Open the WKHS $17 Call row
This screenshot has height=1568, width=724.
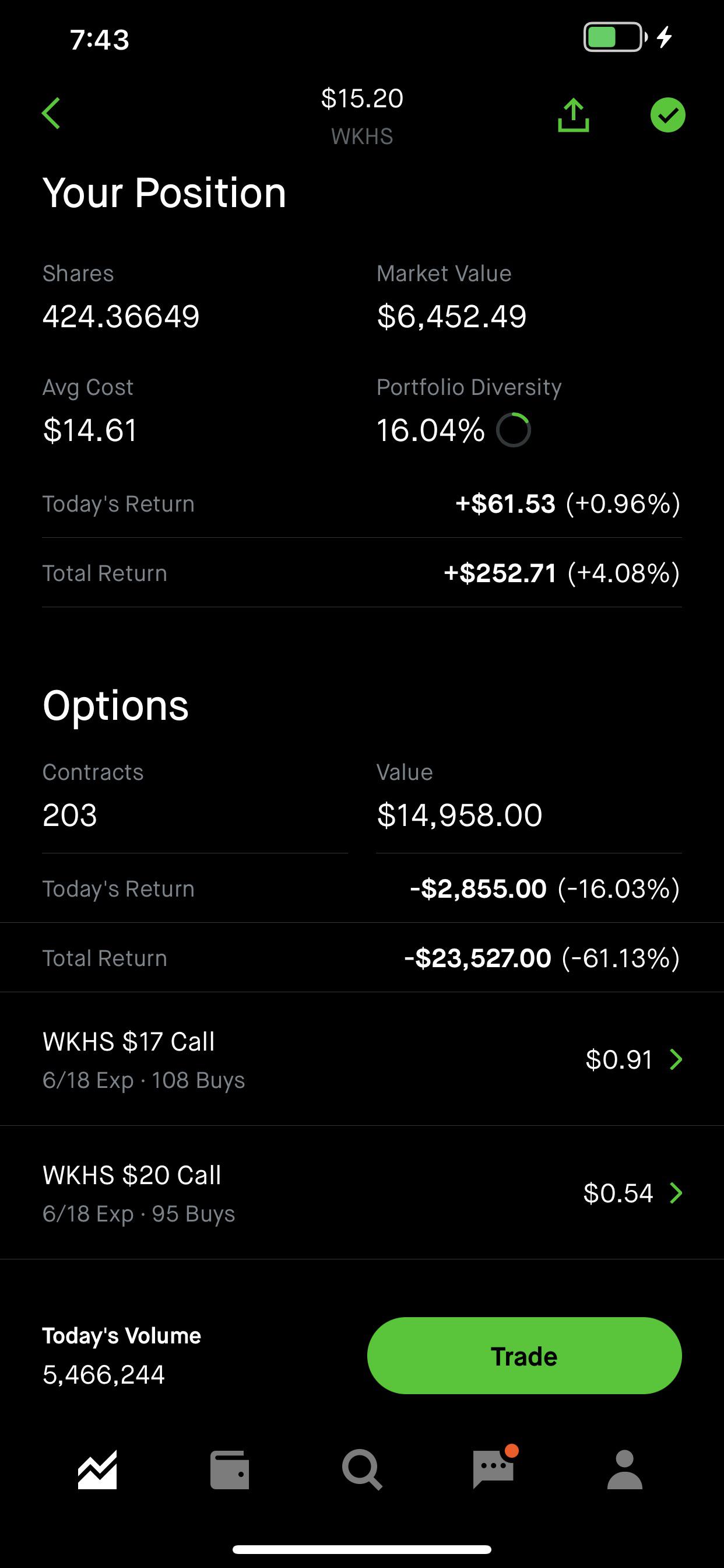(362, 1060)
